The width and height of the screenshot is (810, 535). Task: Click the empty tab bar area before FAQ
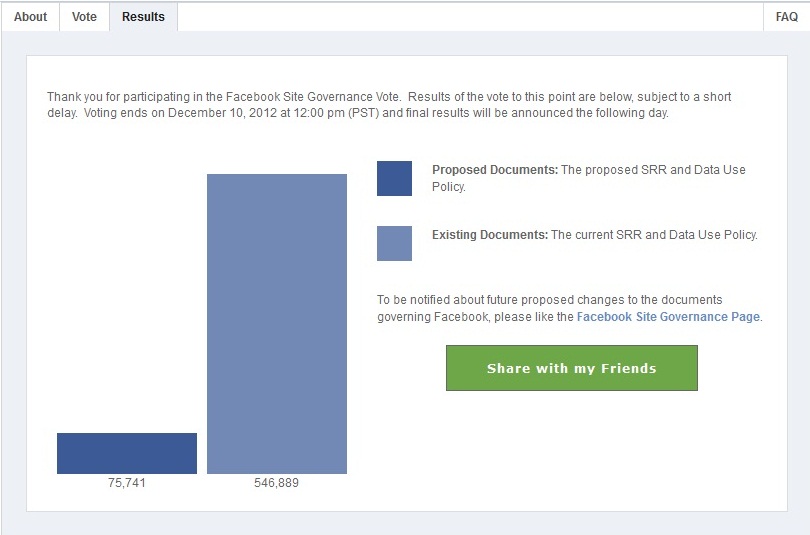tap(470, 17)
